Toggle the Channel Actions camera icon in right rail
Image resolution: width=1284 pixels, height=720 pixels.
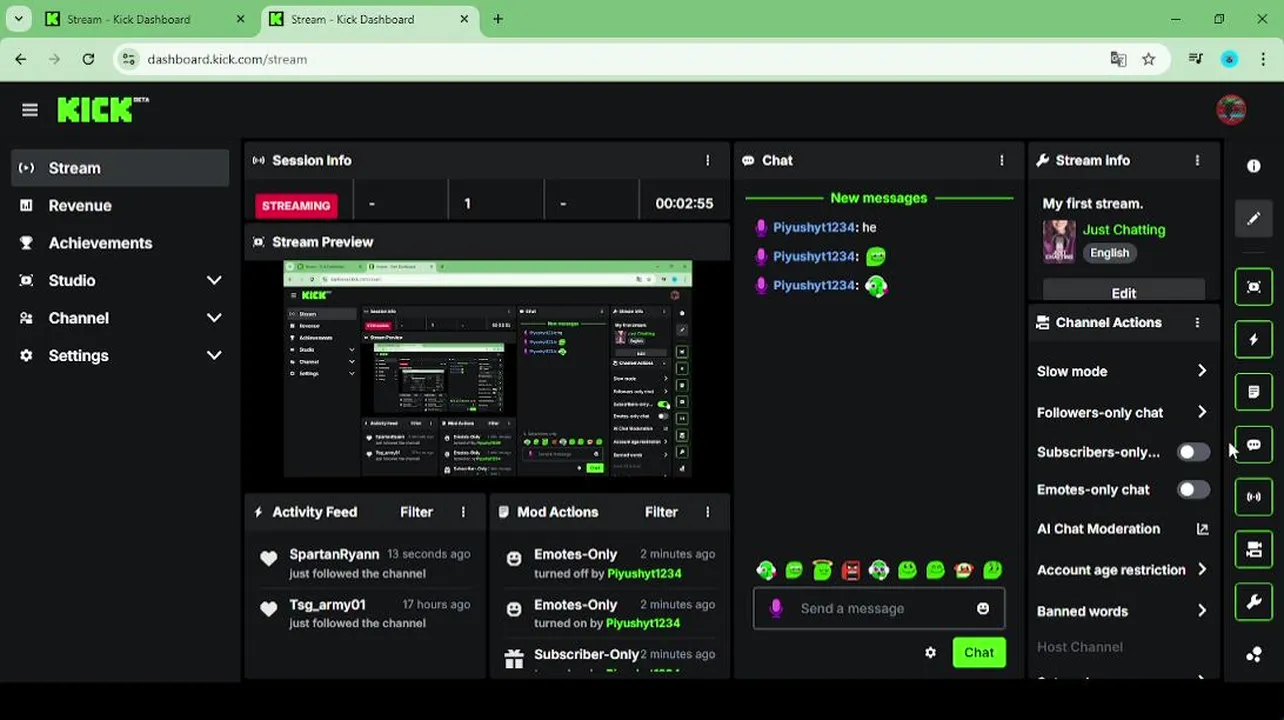pyautogui.click(x=1254, y=549)
